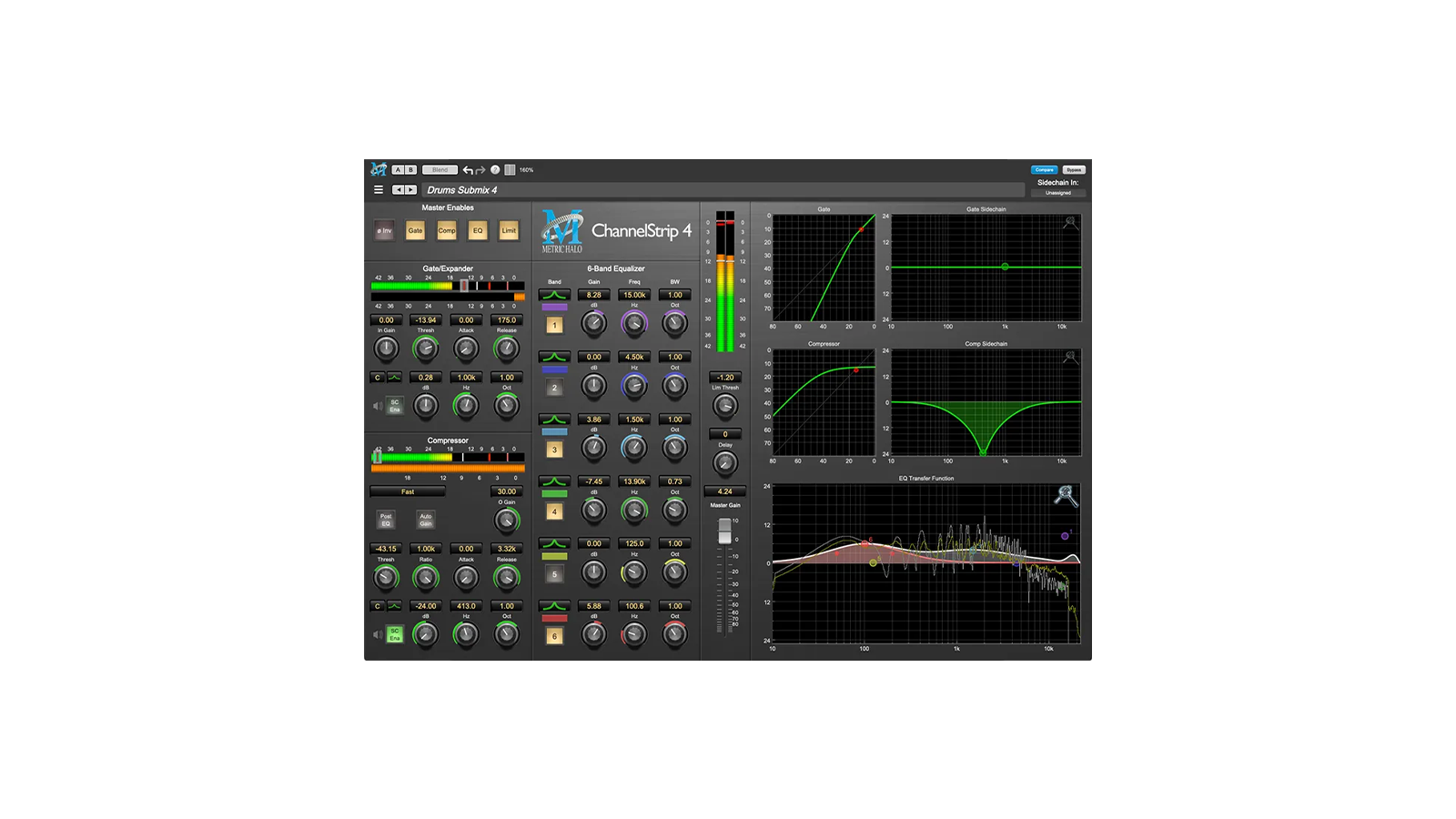Image resolution: width=1456 pixels, height=819 pixels.
Task: Click the gate threshold point on Gate graph
Action: (x=862, y=229)
